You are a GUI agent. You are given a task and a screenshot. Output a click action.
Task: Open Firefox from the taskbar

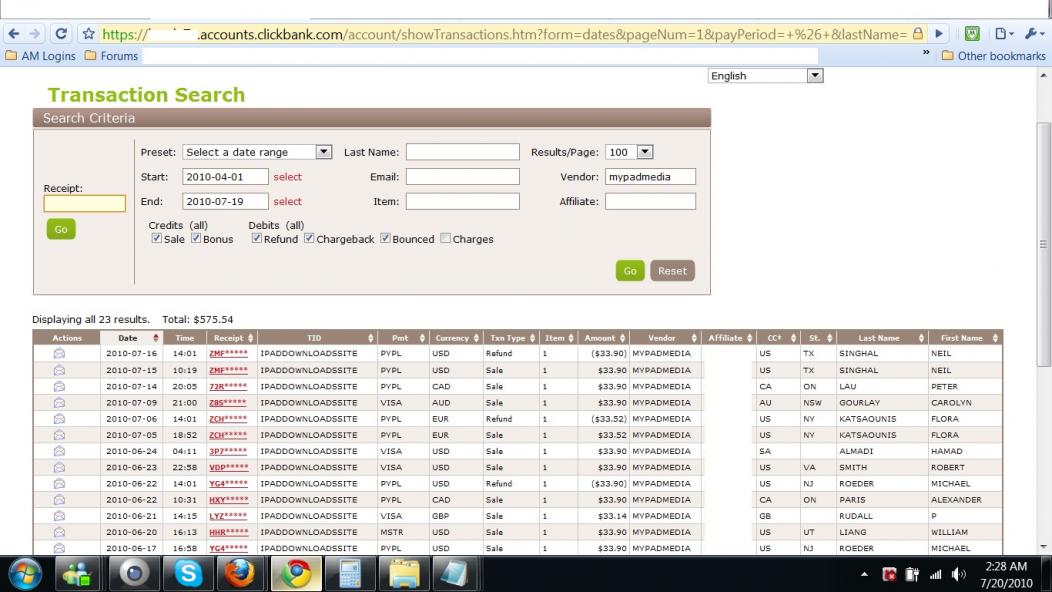(239, 573)
